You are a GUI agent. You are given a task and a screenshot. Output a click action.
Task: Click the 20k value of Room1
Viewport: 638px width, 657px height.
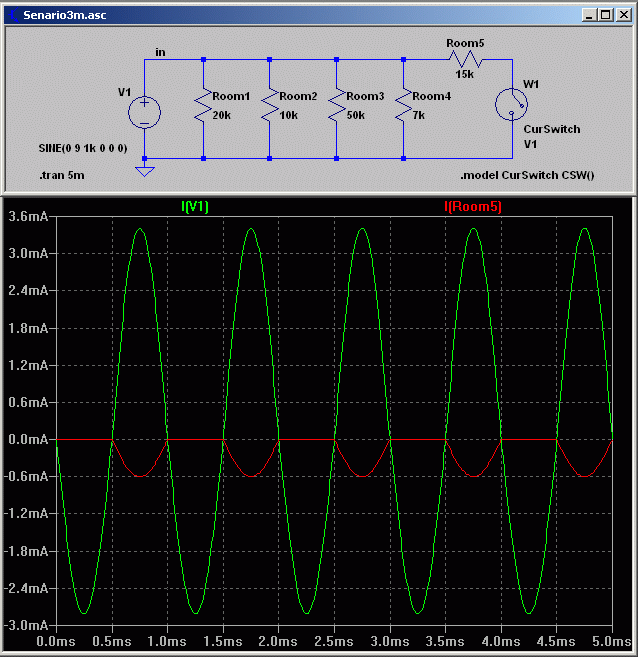[x=222, y=115]
